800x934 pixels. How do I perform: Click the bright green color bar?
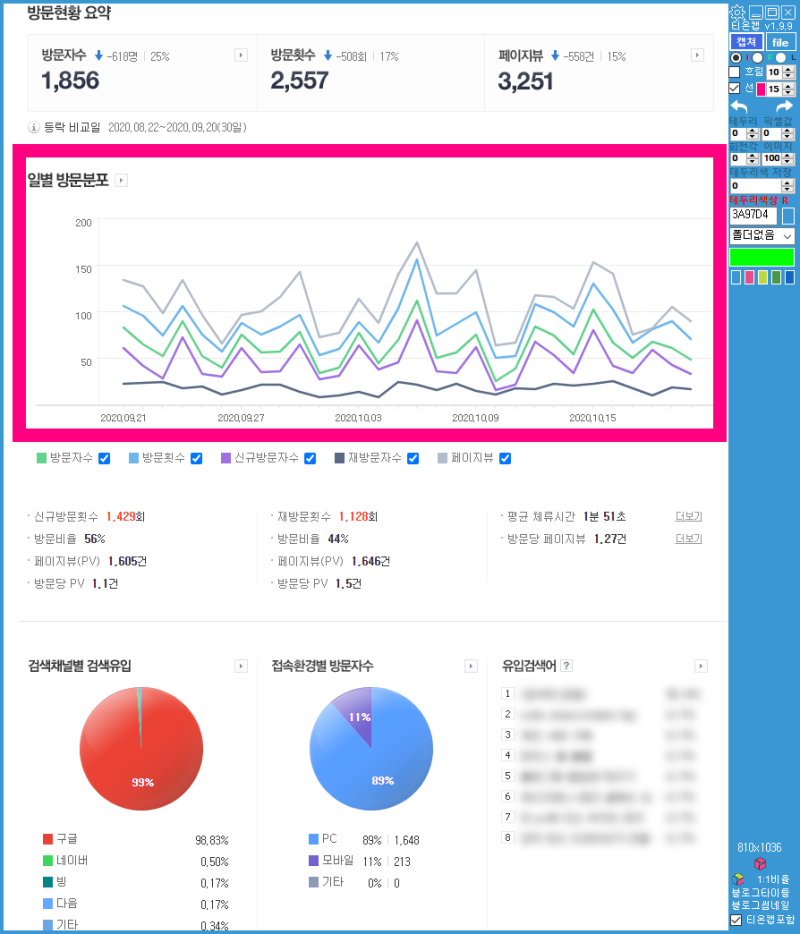(x=762, y=257)
